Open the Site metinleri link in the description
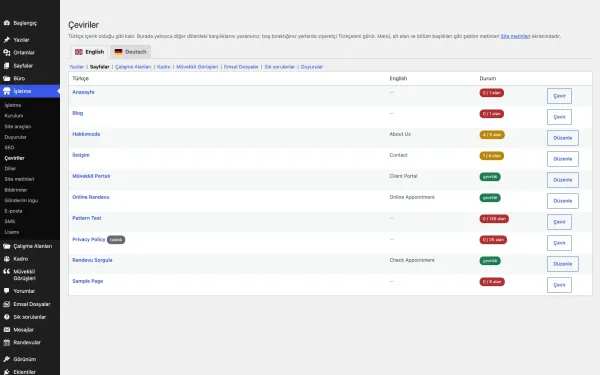The width and height of the screenshot is (600, 375). pyautogui.click(x=515, y=36)
